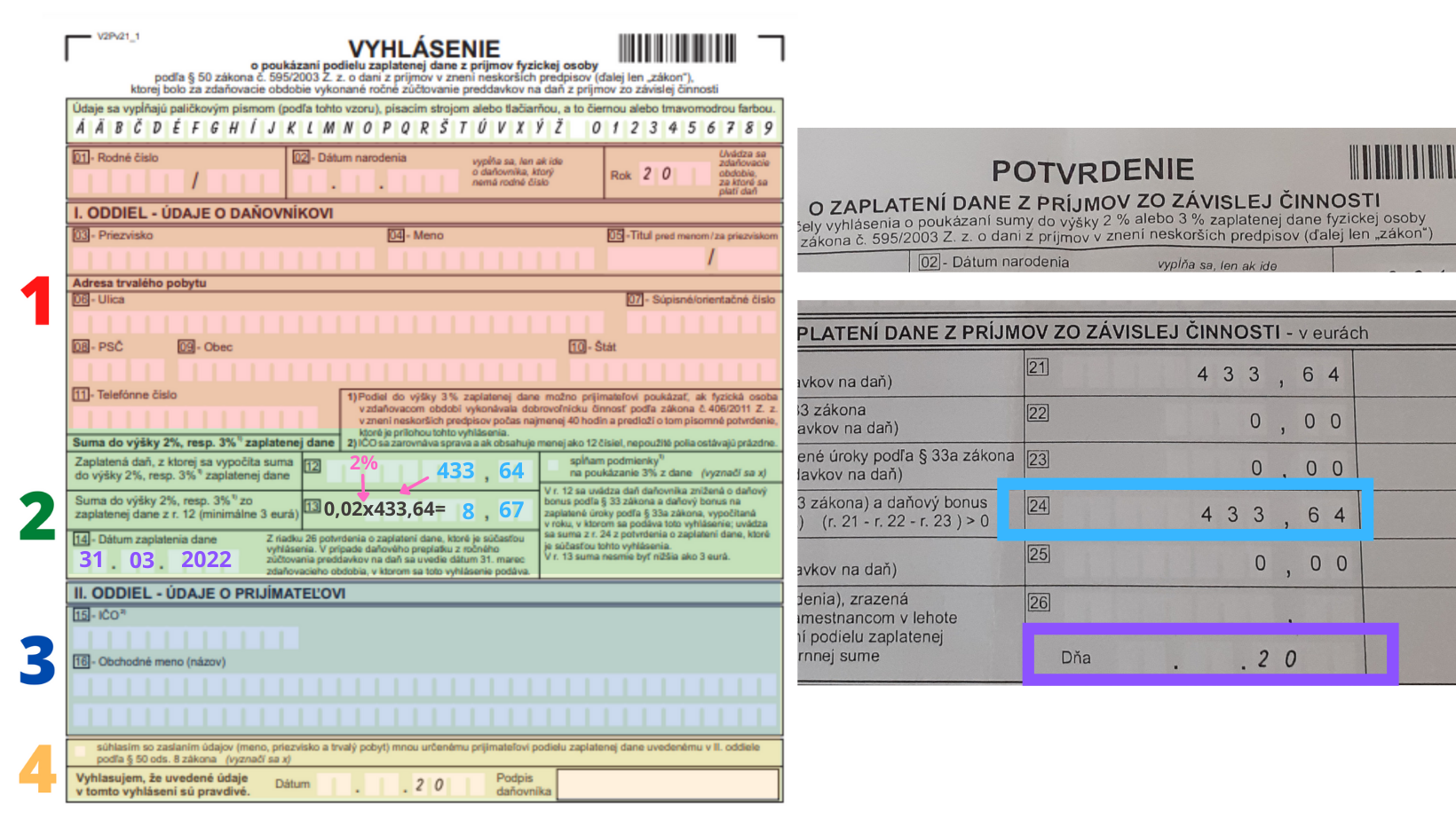Click the IČO field 15
The height and width of the screenshot is (820, 1456).
(x=186, y=637)
